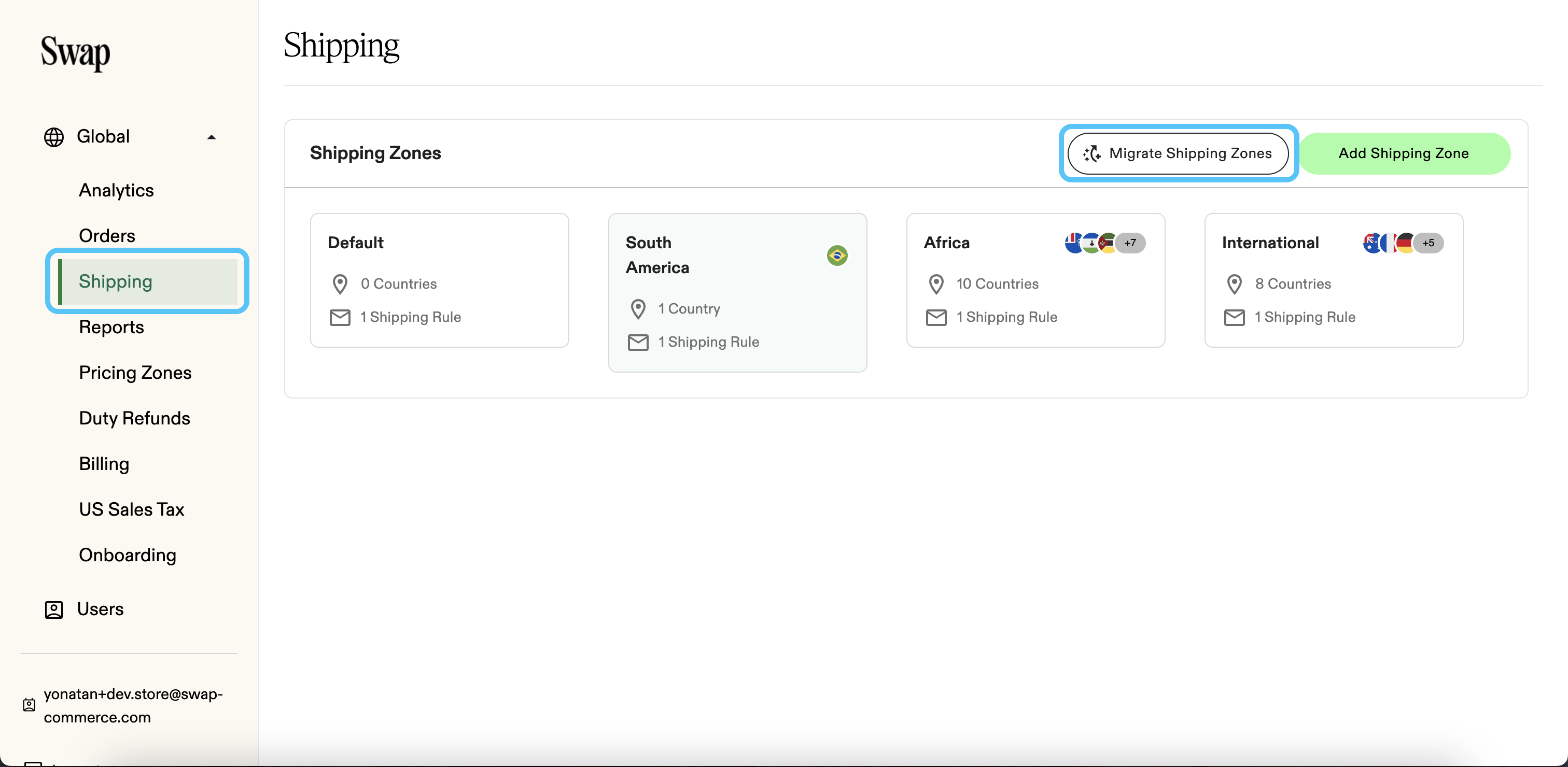
Task: Click the yonatan+dev.store account email
Action: (x=133, y=705)
